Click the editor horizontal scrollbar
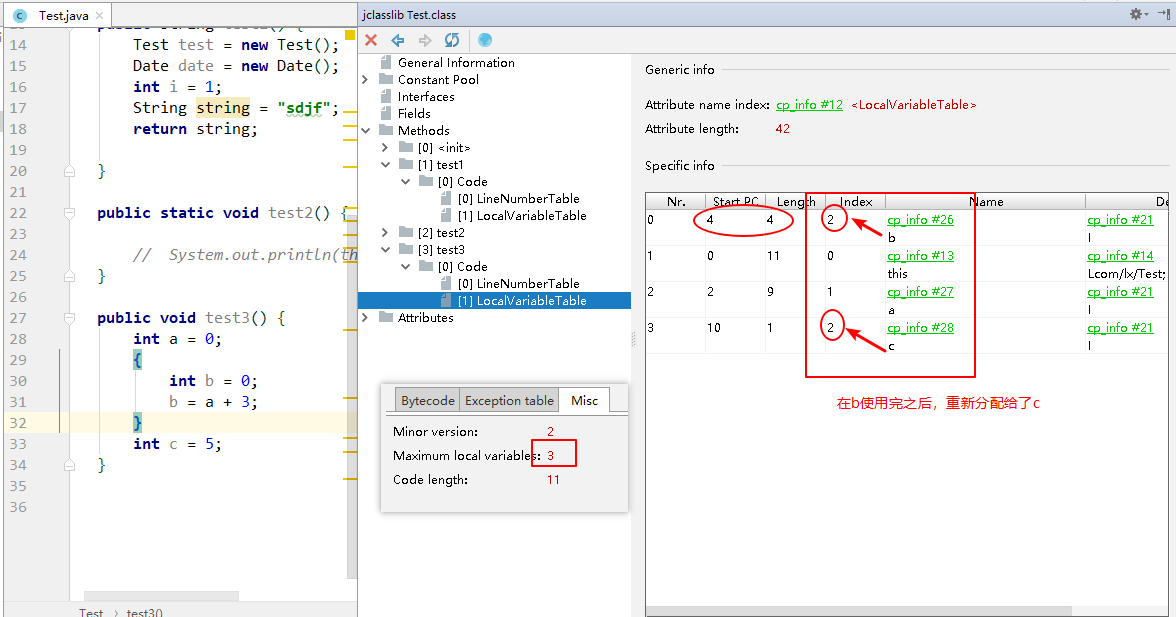1176x617 pixels. (x=161, y=596)
